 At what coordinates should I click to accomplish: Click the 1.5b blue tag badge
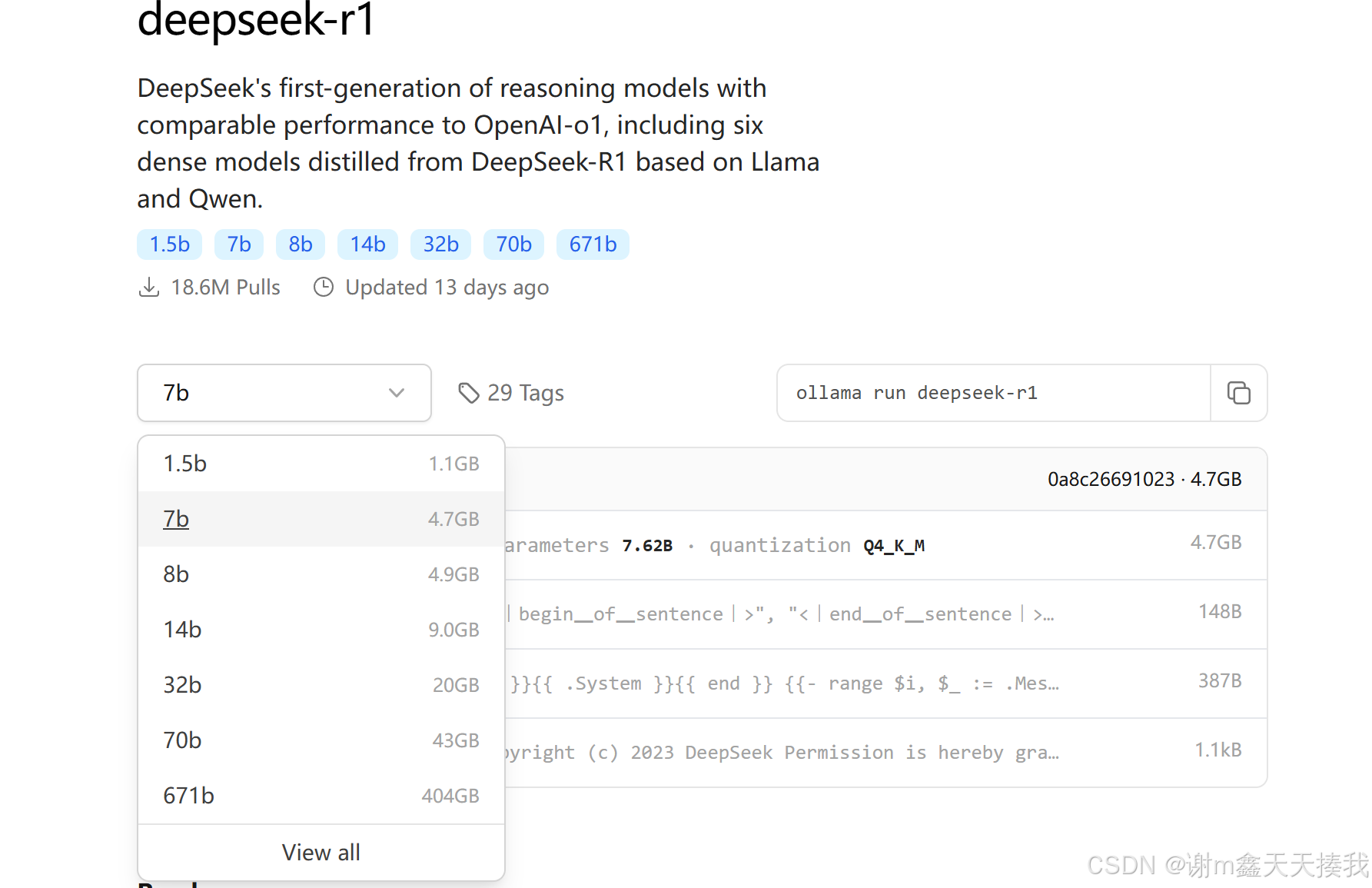(169, 244)
